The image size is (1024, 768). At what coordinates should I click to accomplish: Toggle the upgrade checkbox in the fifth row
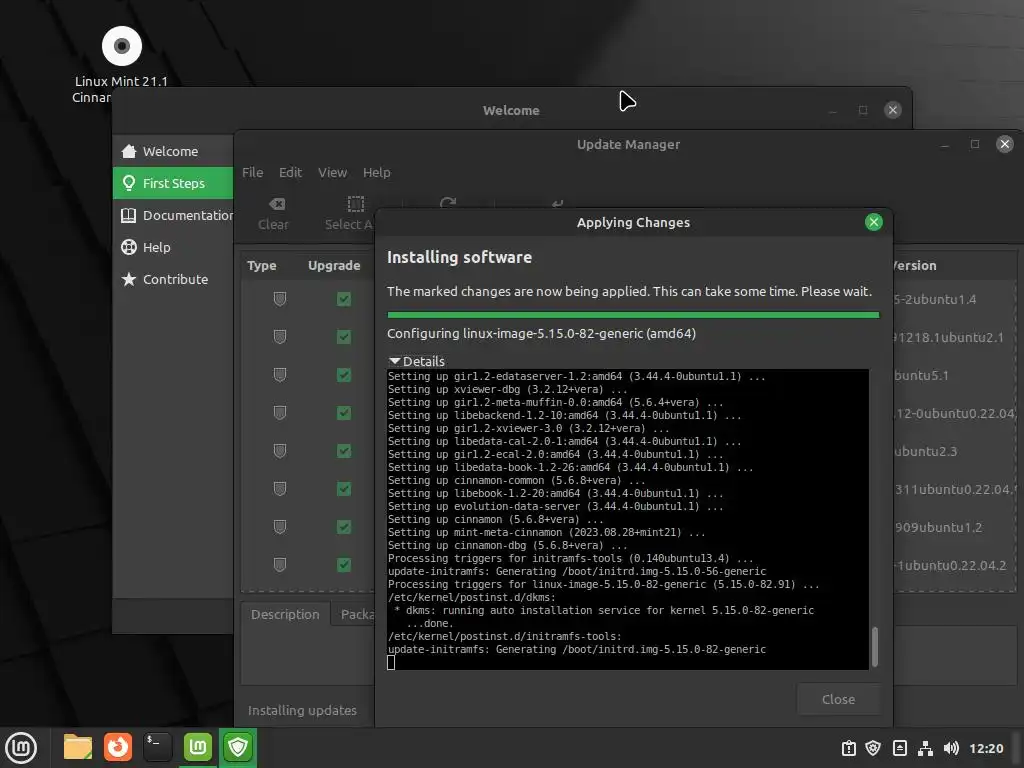pyautogui.click(x=344, y=451)
